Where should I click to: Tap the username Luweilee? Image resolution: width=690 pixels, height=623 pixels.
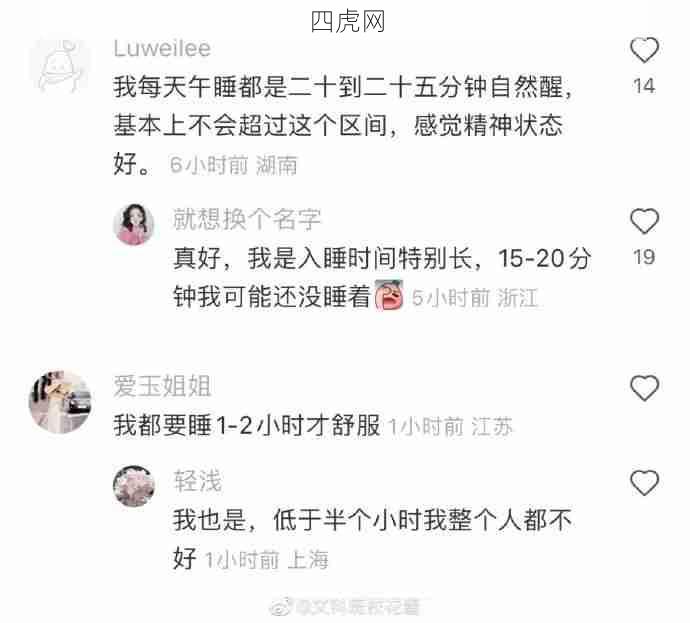point(162,48)
